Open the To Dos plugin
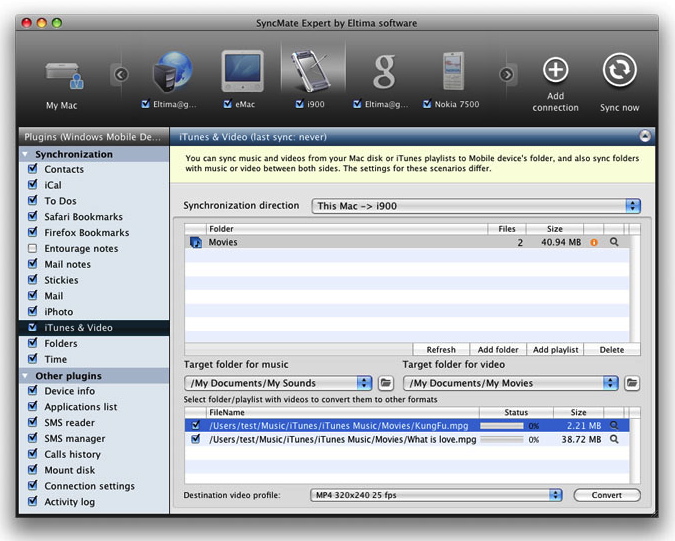675x541 pixels. [x=60, y=201]
